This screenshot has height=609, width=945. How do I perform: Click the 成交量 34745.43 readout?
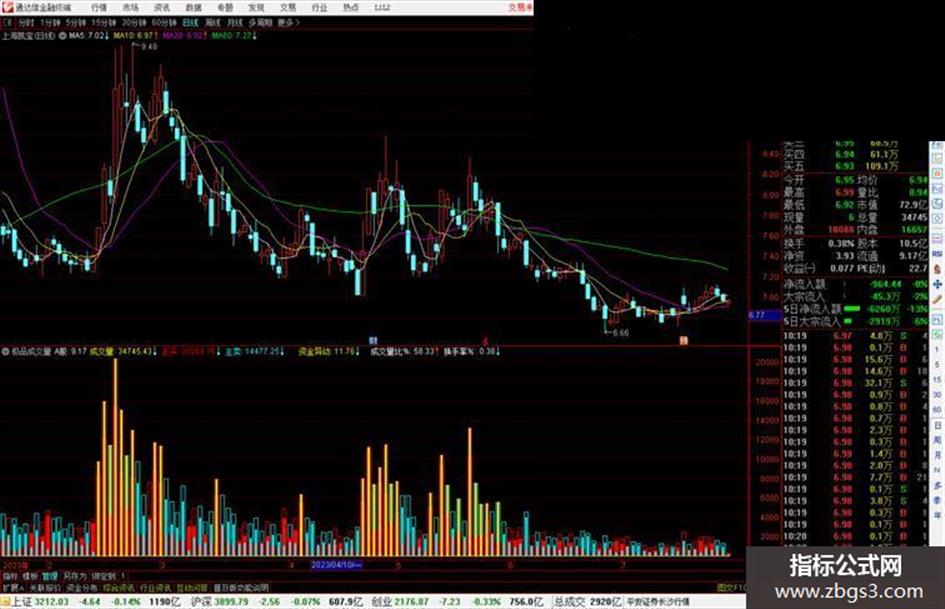click(123, 352)
